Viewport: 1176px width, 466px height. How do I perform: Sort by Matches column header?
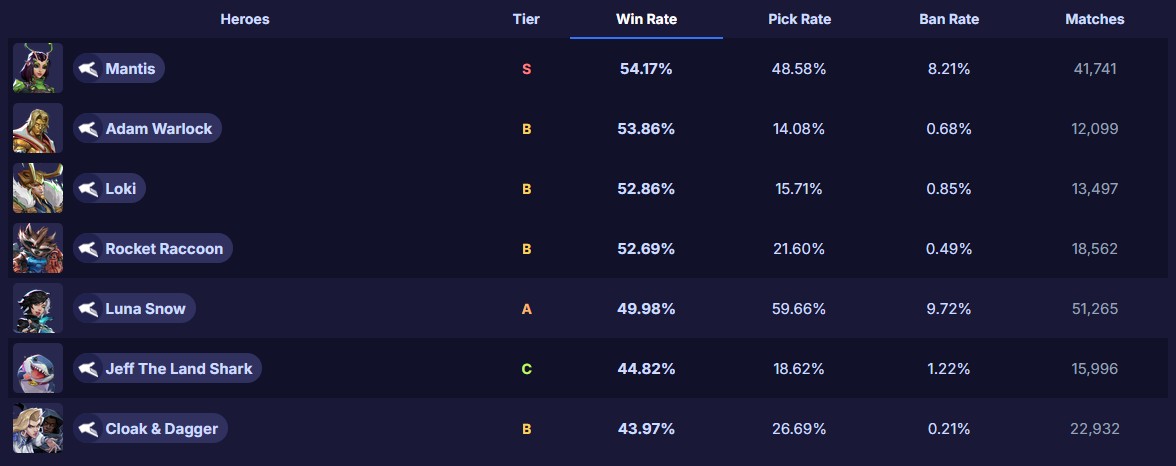coord(1094,19)
